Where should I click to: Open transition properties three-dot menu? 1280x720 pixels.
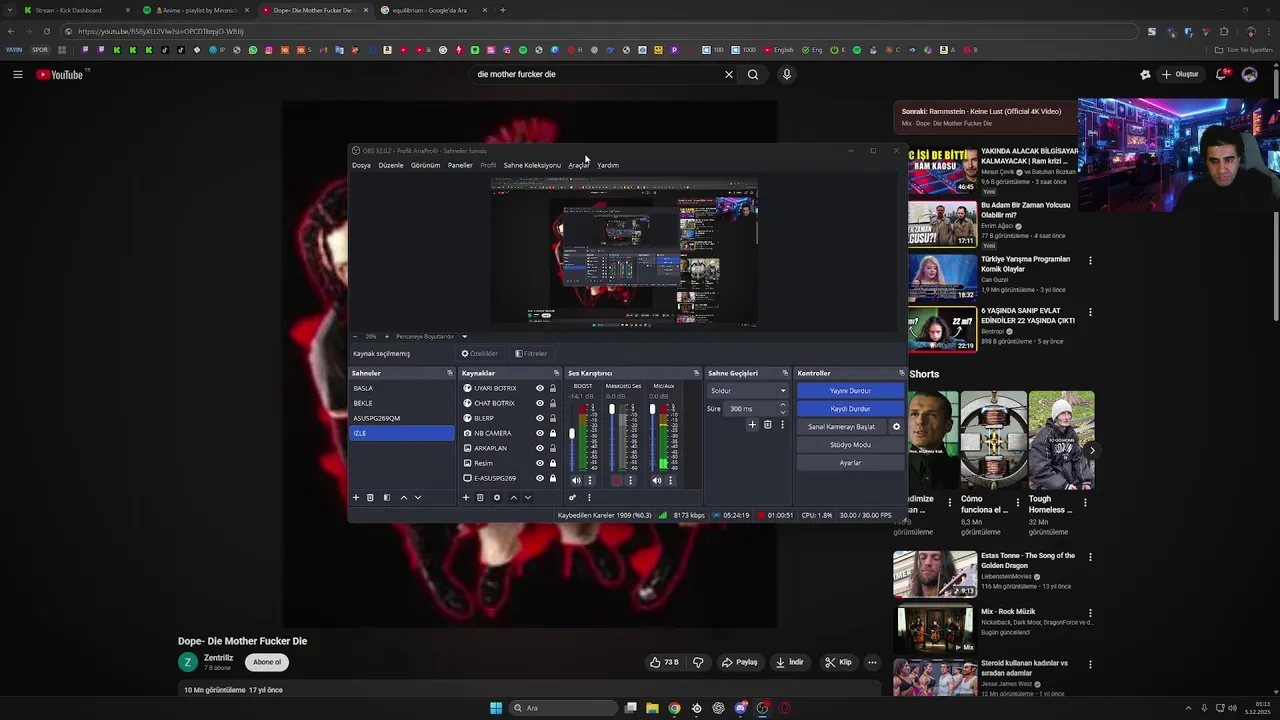click(782, 425)
